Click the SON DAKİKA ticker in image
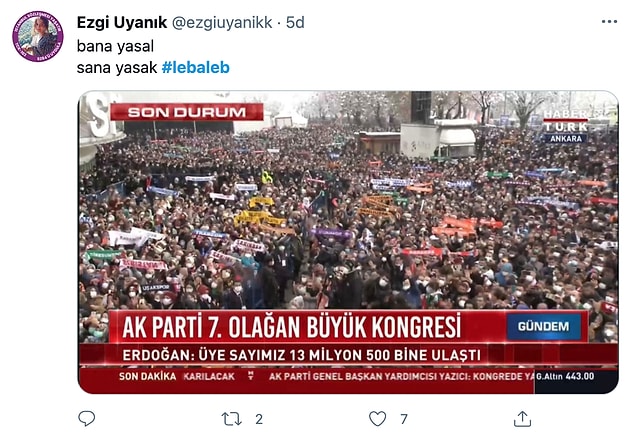This screenshot has width=635, height=438. [x=147, y=376]
